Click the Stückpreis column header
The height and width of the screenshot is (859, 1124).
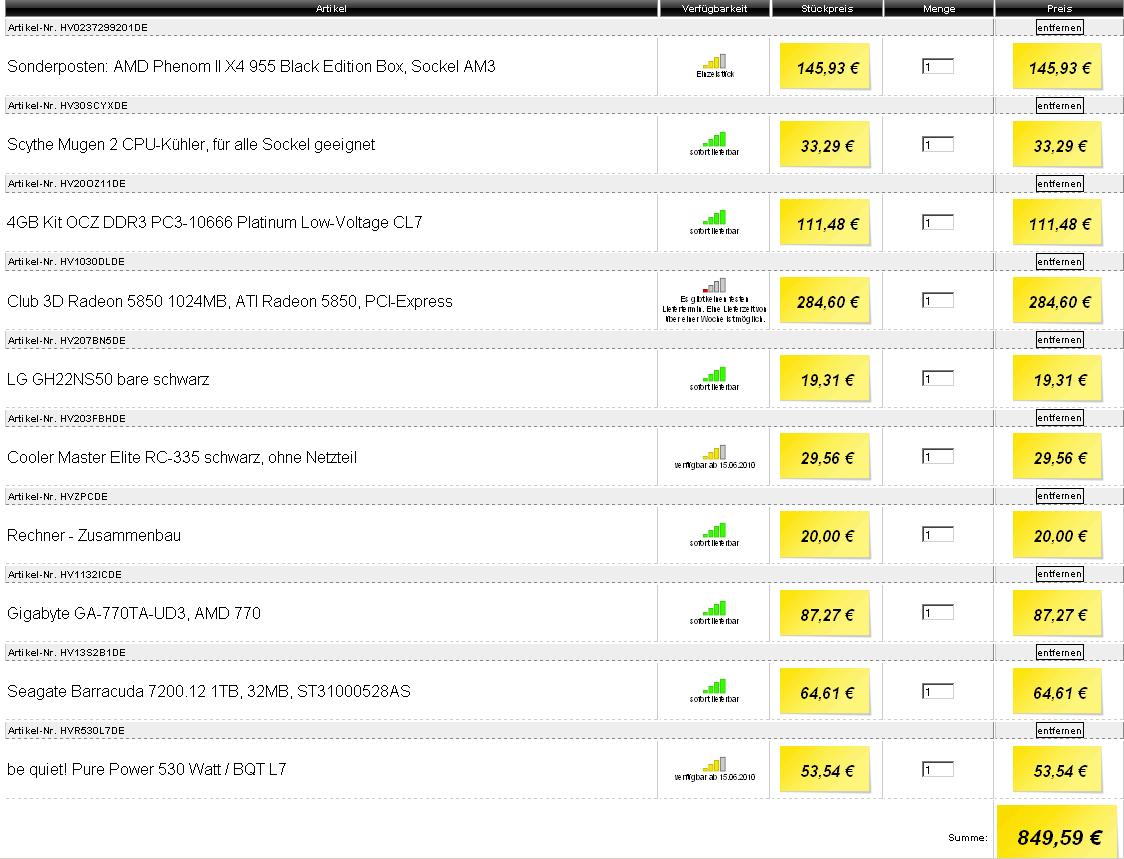pos(827,9)
